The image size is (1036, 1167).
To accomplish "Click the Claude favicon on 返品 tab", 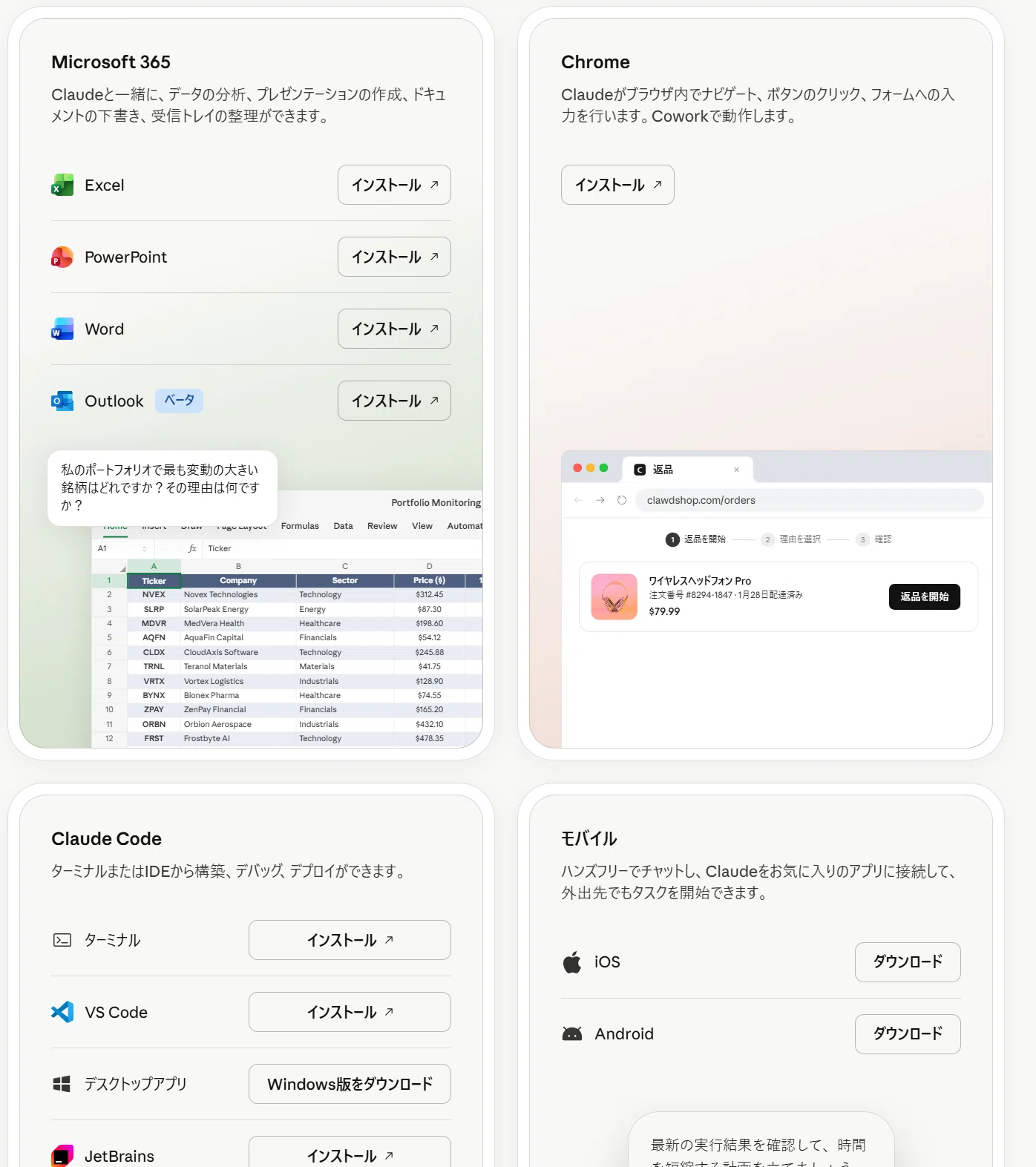I will point(640,470).
